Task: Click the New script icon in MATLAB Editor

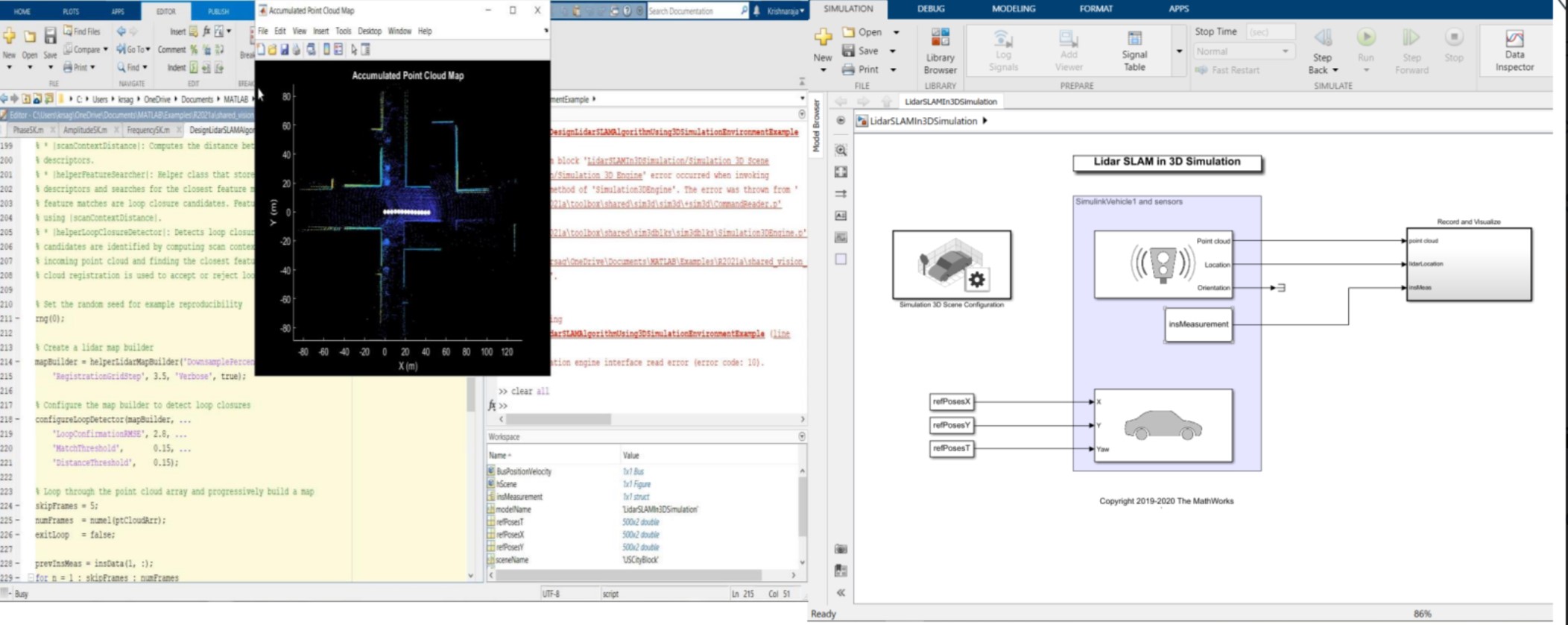Action: pos(9,36)
